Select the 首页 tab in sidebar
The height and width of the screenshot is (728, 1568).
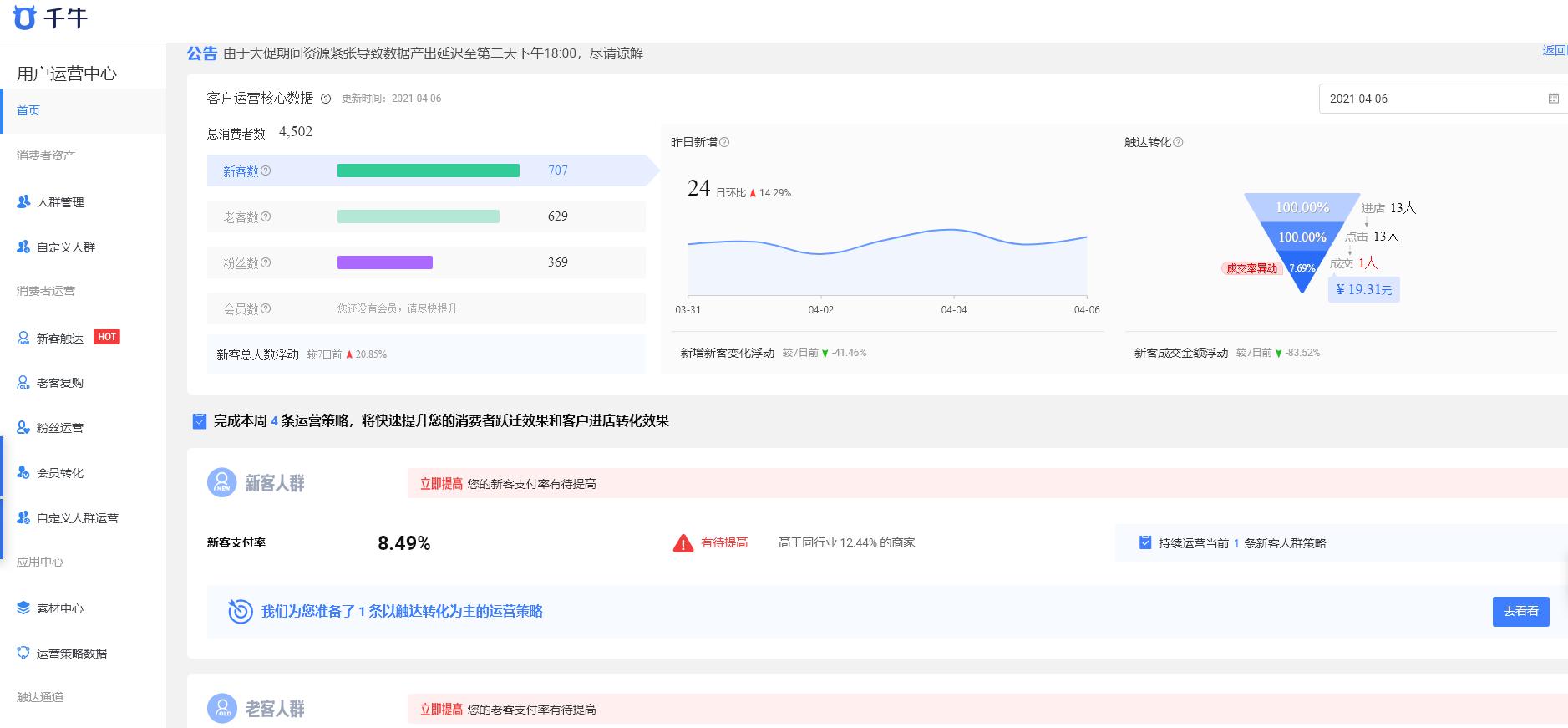28,110
